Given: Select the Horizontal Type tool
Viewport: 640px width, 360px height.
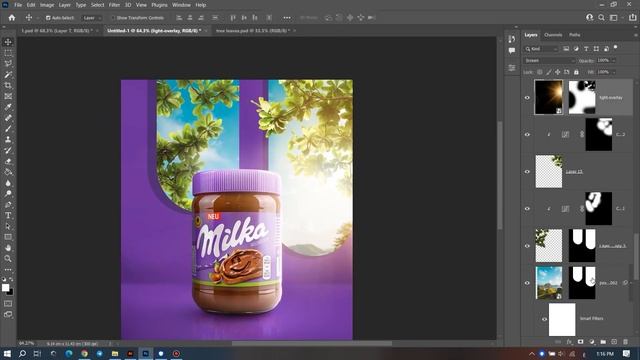Looking at the screenshot, I should 8,215.
